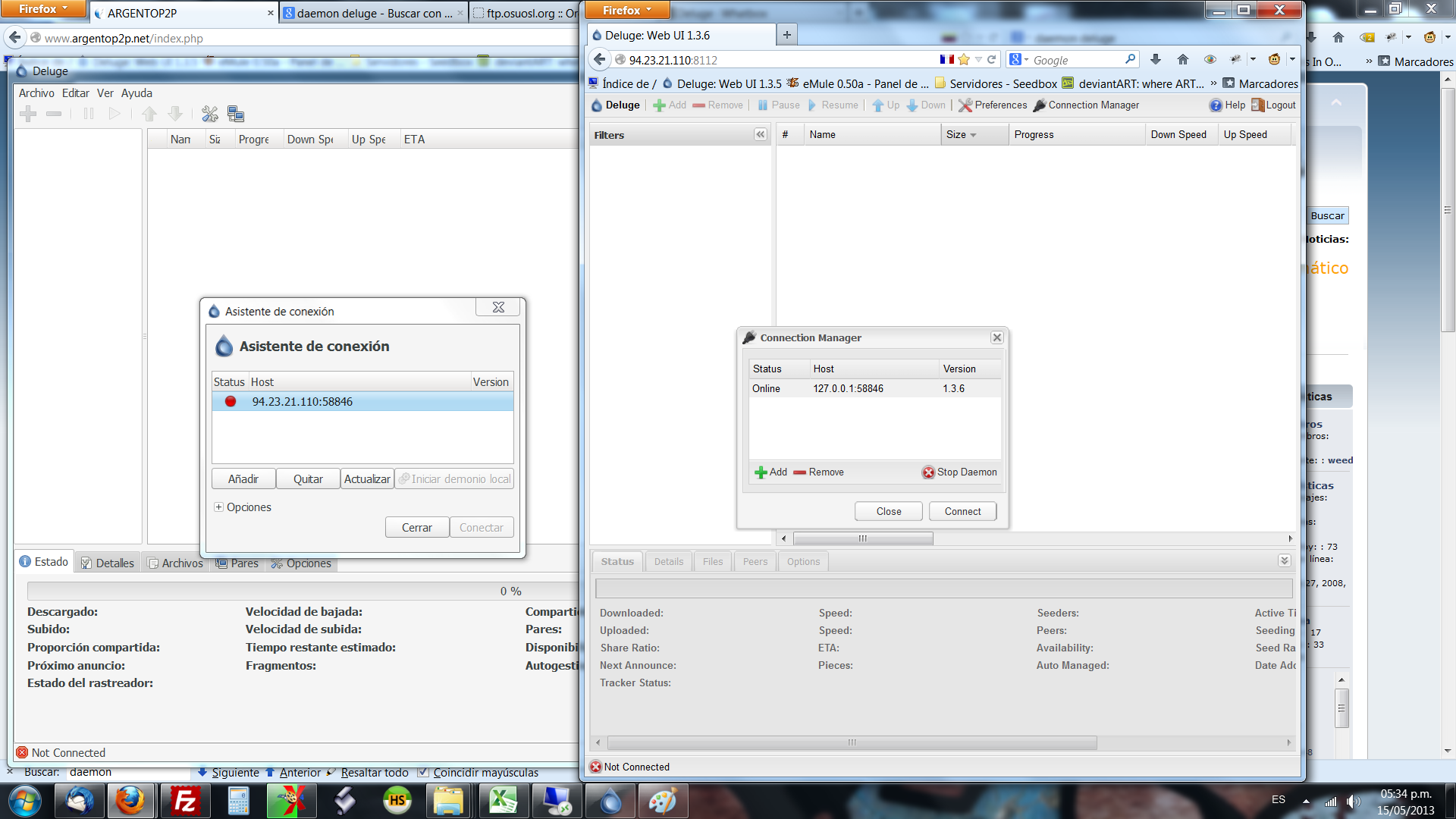Open the Archivo menu
The width and height of the screenshot is (1456, 819).
click(x=36, y=93)
